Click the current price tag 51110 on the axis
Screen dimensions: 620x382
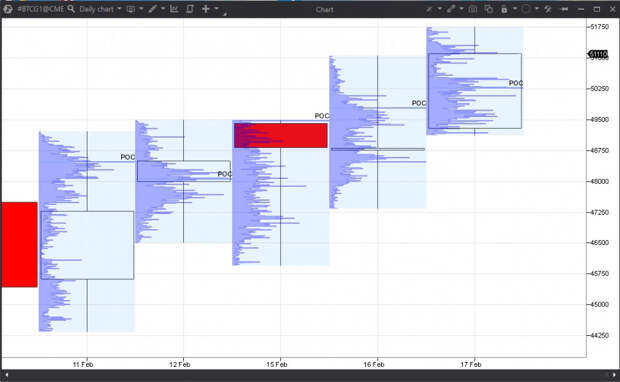click(598, 54)
